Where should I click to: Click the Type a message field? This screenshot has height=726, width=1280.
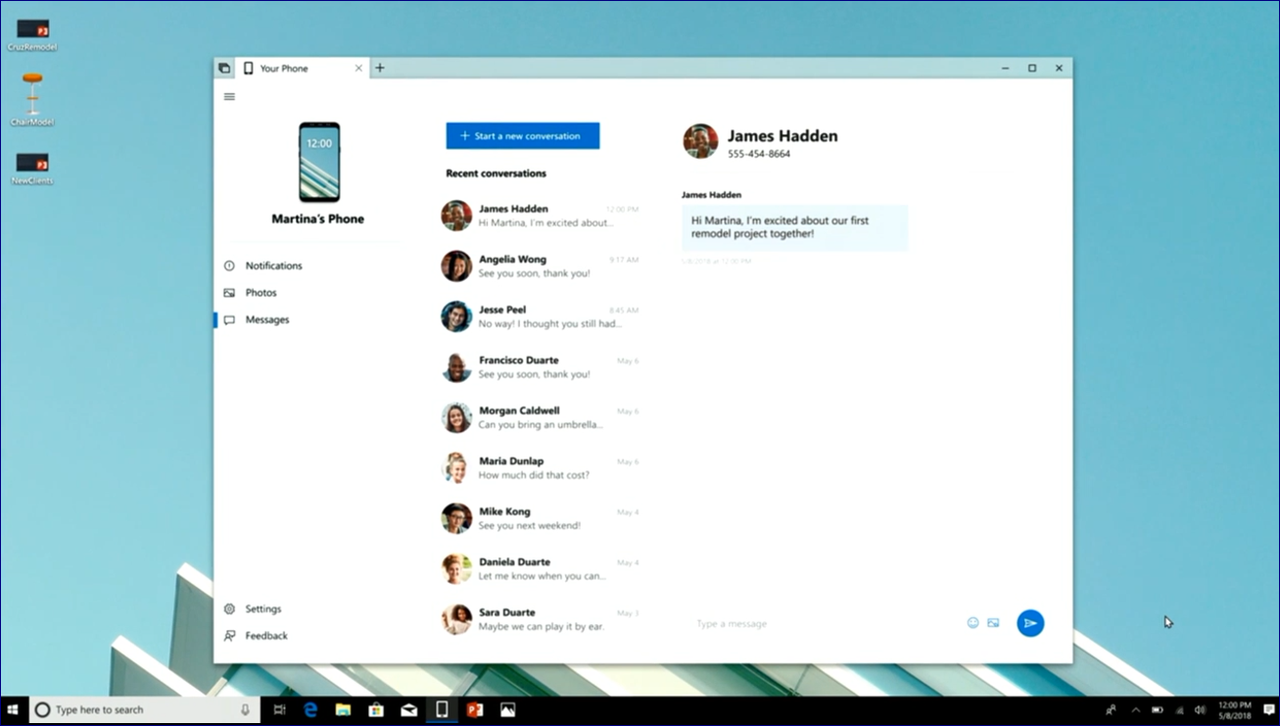click(x=820, y=624)
